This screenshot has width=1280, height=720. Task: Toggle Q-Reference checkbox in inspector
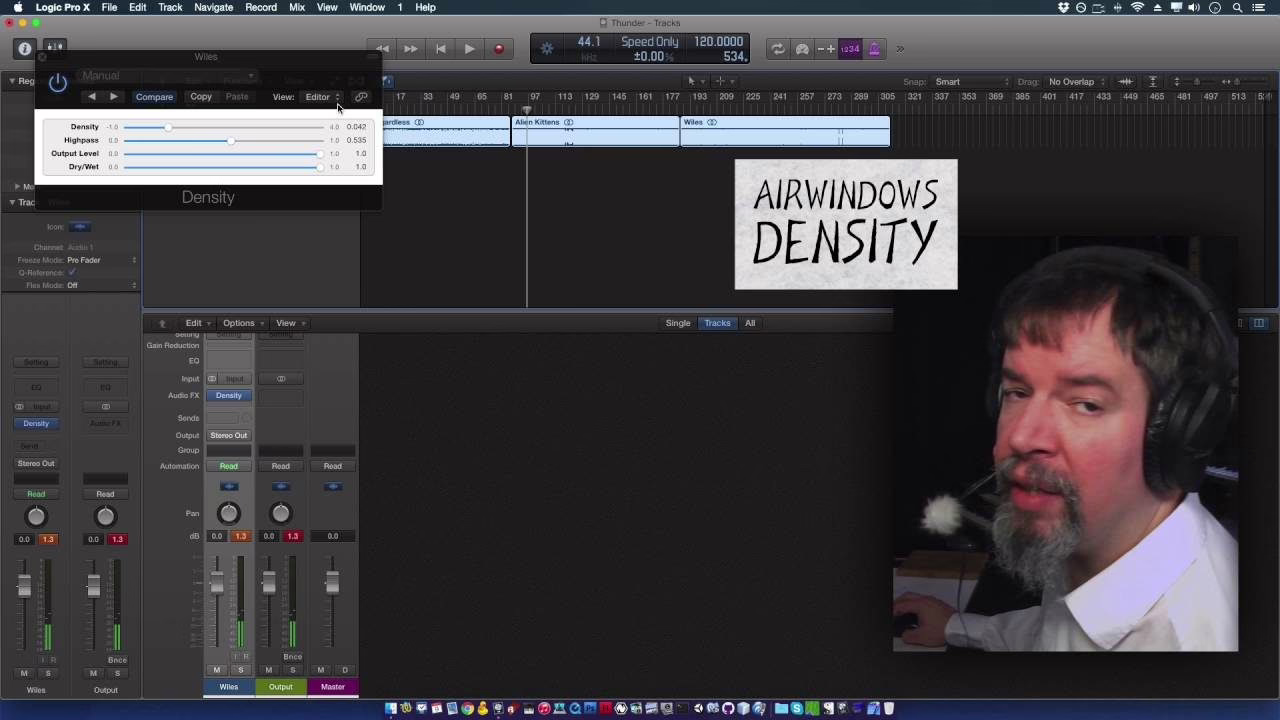(x=71, y=273)
